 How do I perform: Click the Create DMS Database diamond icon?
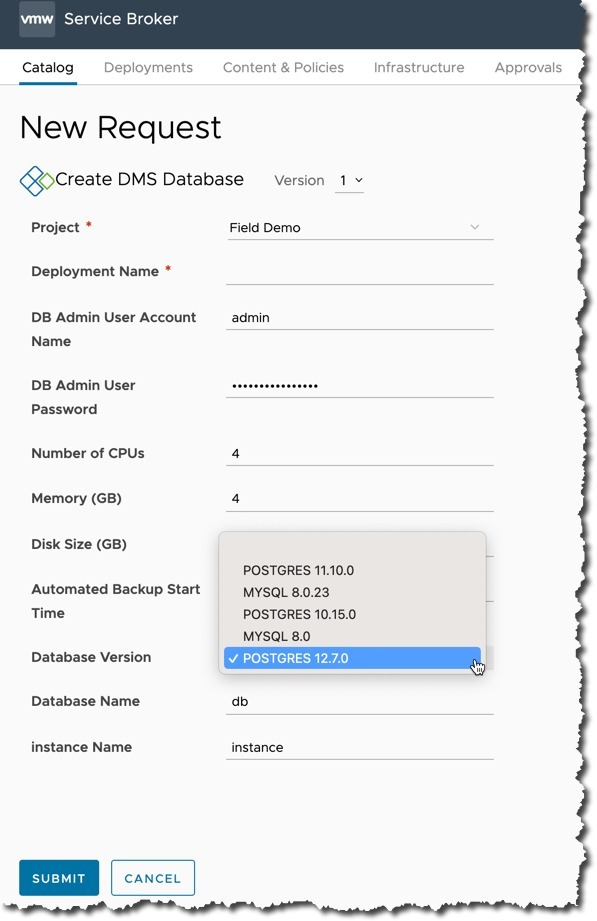coord(36,180)
